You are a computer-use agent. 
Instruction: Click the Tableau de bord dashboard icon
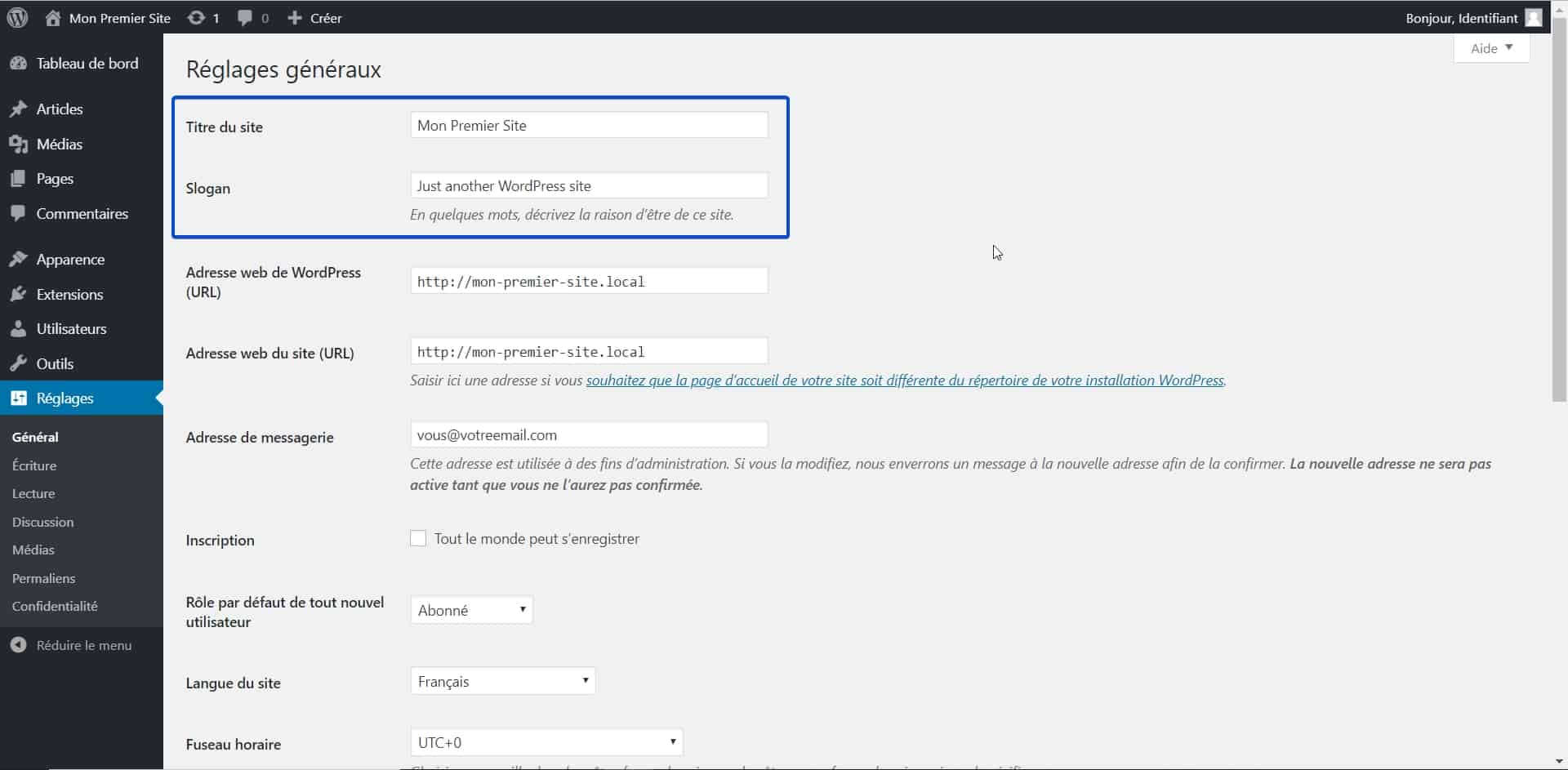click(18, 63)
